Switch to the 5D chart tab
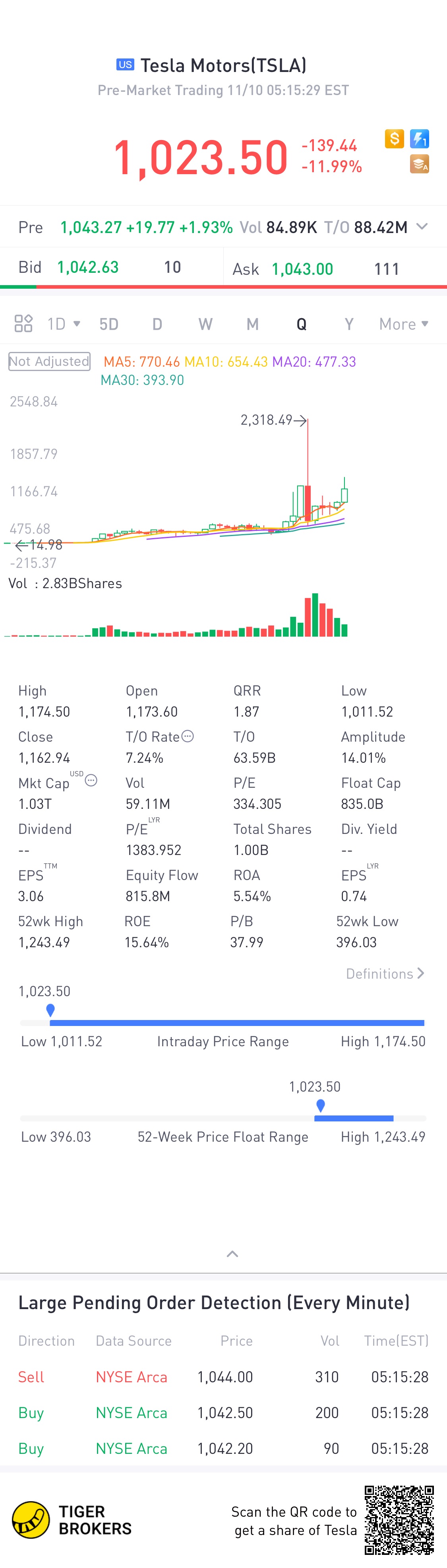447x1568 pixels. click(109, 324)
